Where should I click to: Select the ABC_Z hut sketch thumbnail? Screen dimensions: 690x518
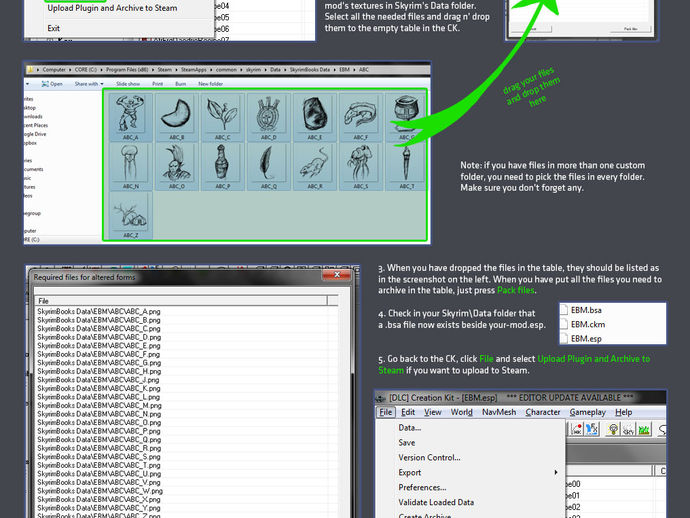pos(130,215)
